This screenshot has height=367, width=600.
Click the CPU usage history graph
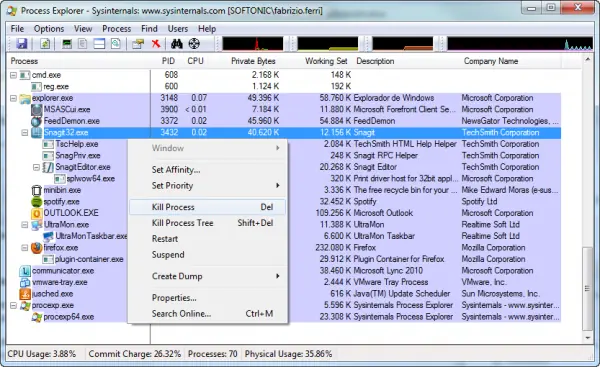[x=253, y=44]
